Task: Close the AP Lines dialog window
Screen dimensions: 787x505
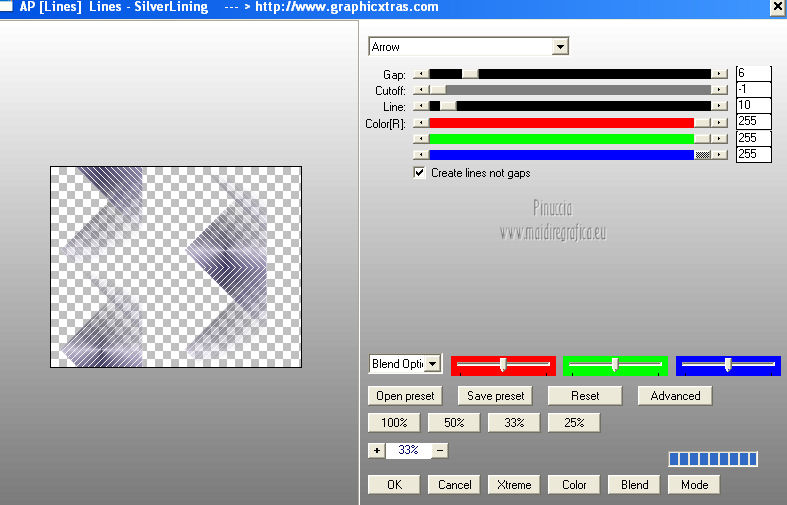Action: pos(777,7)
